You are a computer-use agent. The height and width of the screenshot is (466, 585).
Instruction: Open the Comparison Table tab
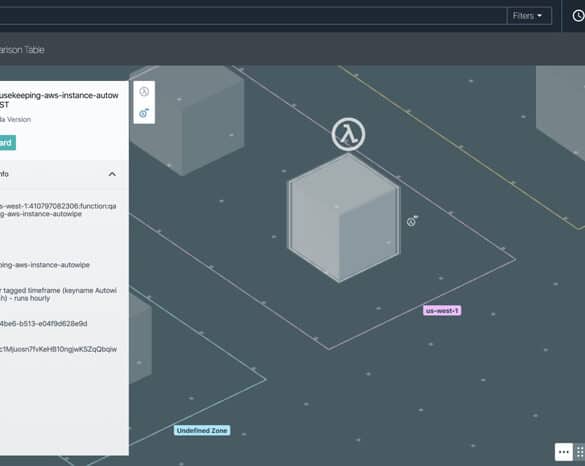click(22, 50)
